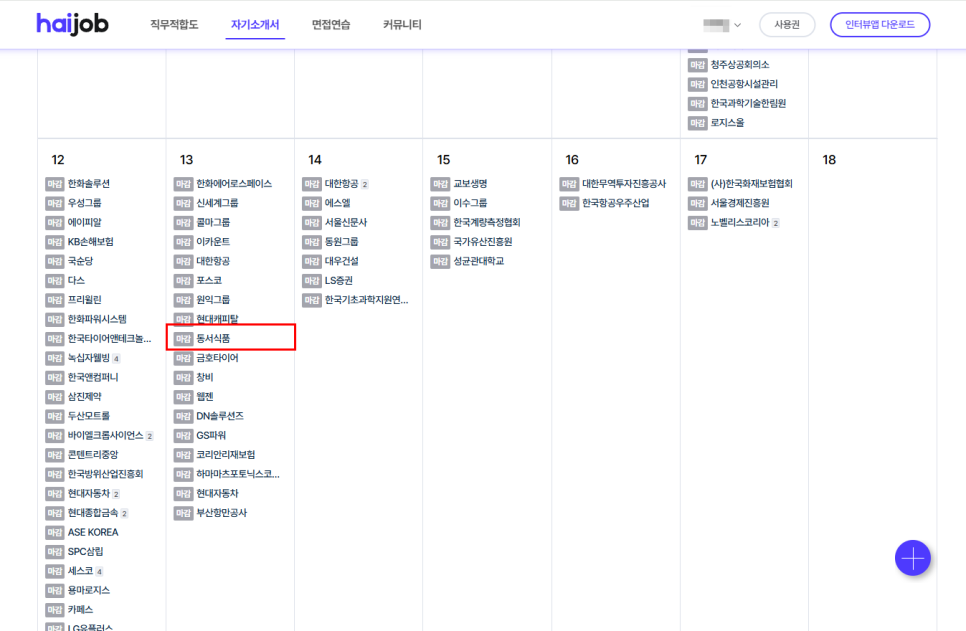Image resolution: width=966 pixels, height=631 pixels.
Task: Click the count badge next to 녹십자웰빙
Action: click(116, 358)
